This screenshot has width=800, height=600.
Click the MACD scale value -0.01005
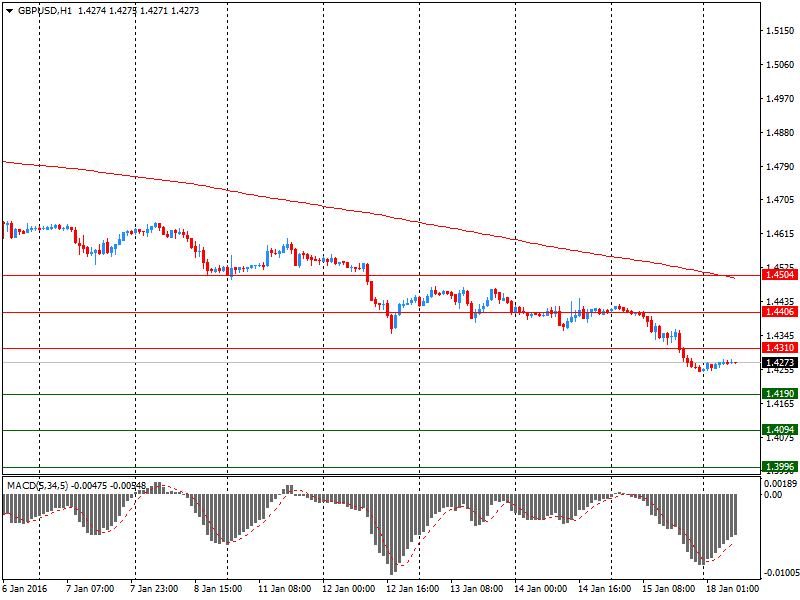pyautogui.click(x=780, y=573)
